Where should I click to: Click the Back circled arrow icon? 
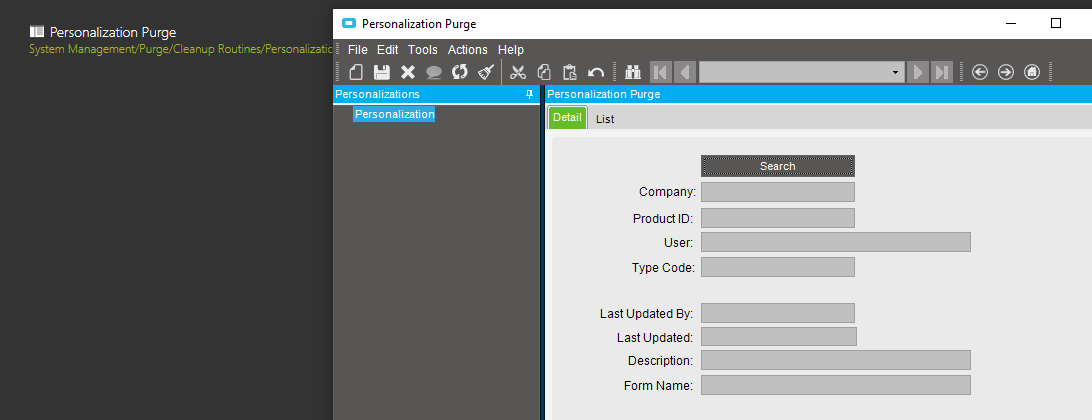point(980,72)
